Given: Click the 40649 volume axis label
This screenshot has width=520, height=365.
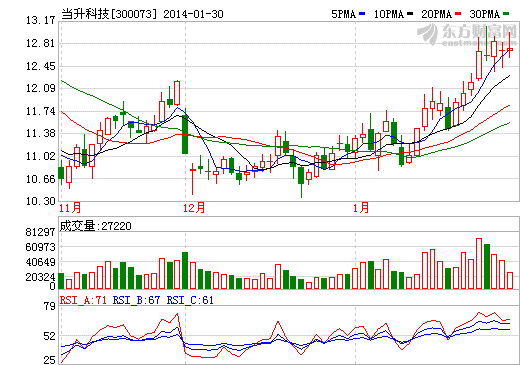Looking at the screenshot, I should tap(40, 262).
